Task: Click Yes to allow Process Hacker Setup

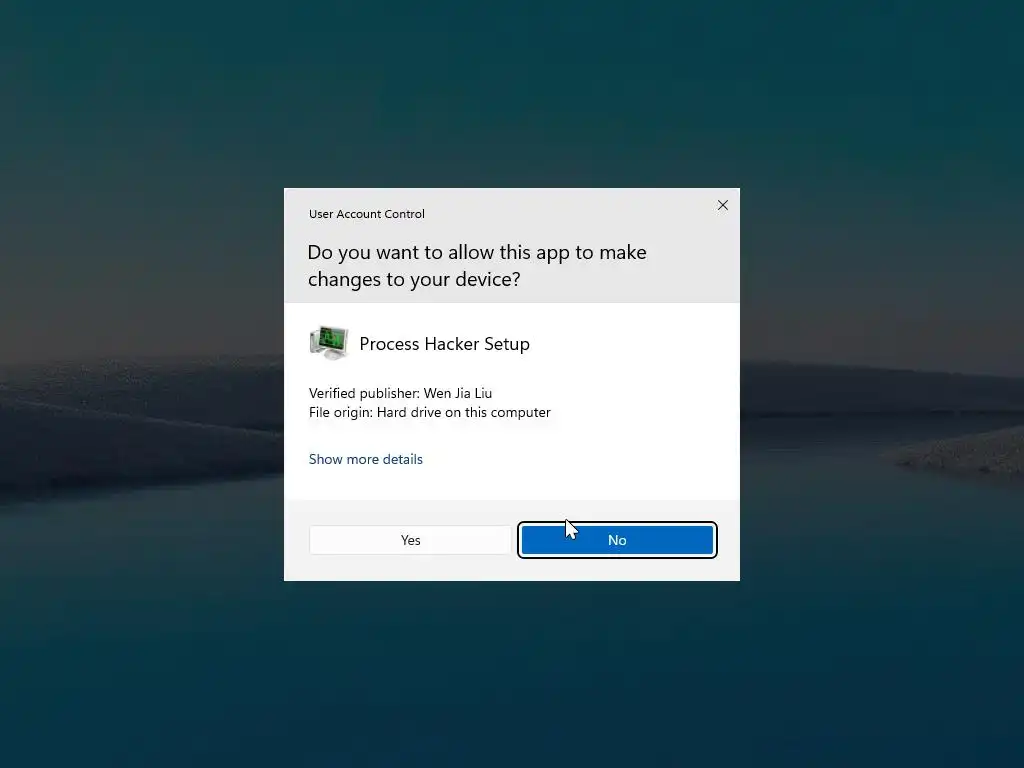Action: tap(410, 540)
